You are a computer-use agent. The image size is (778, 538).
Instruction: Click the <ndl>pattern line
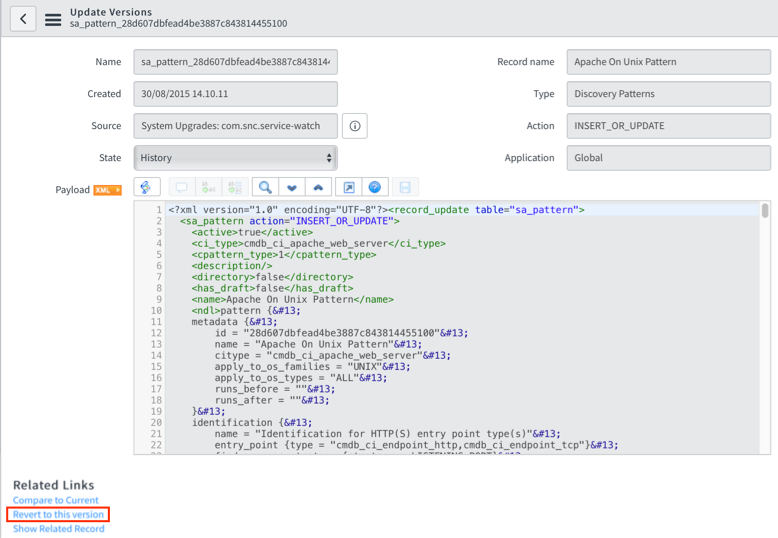click(x=246, y=311)
